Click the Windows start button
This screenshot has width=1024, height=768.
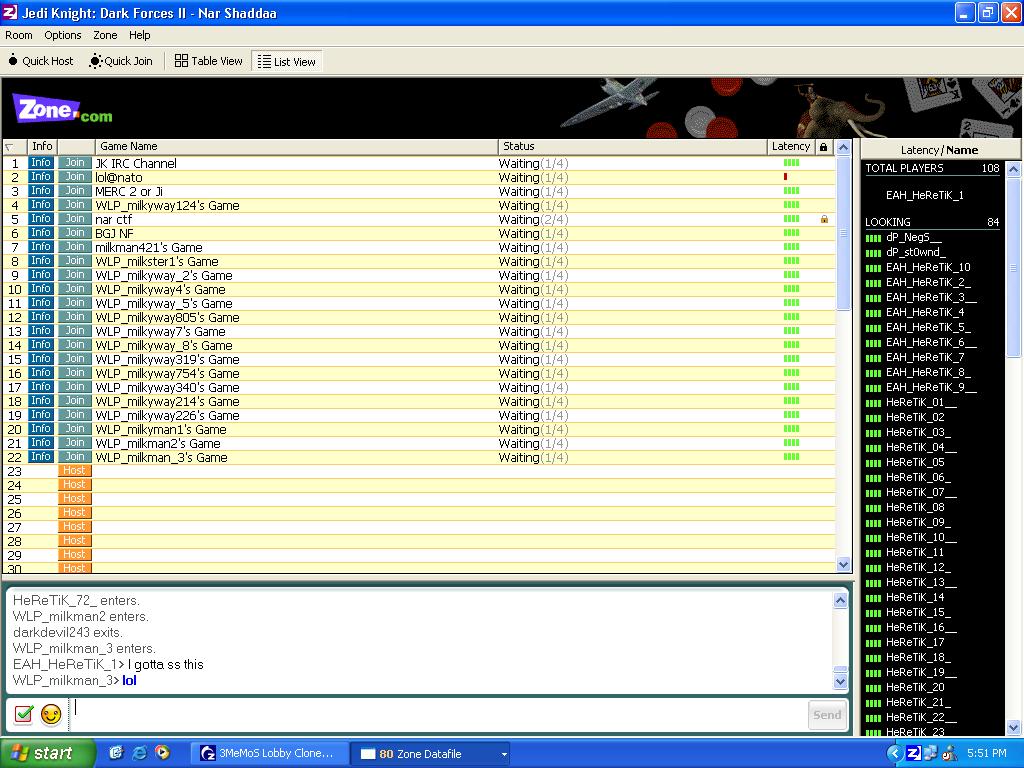click(47, 753)
